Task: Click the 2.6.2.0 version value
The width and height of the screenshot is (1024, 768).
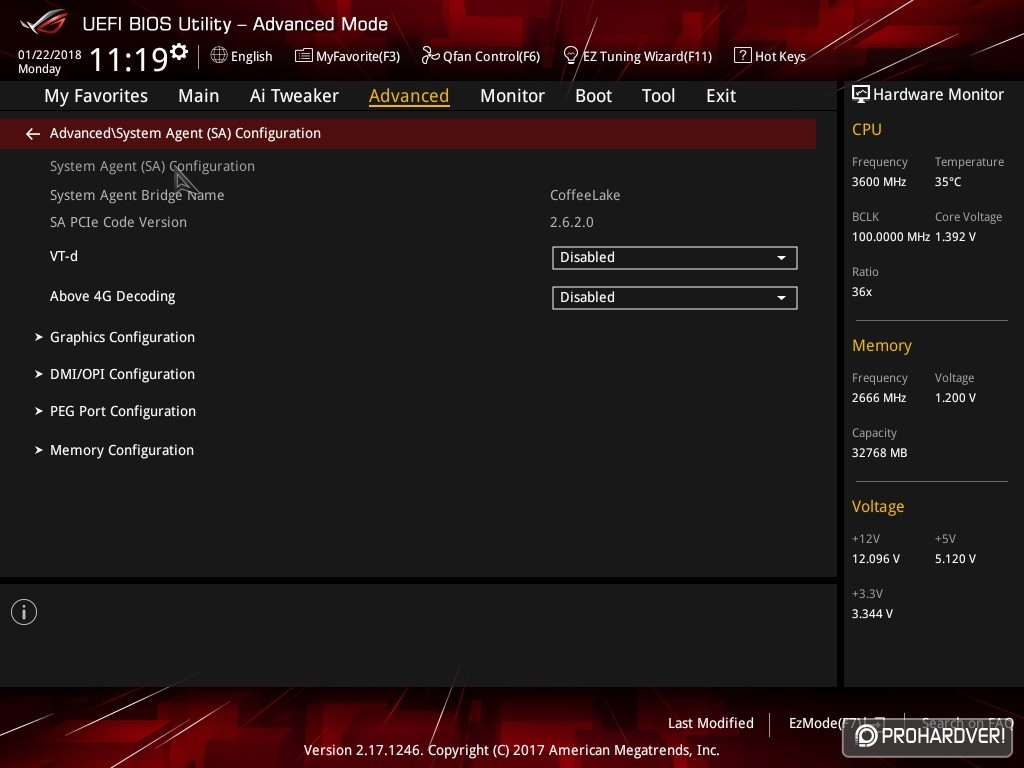Action: [571, 222]
